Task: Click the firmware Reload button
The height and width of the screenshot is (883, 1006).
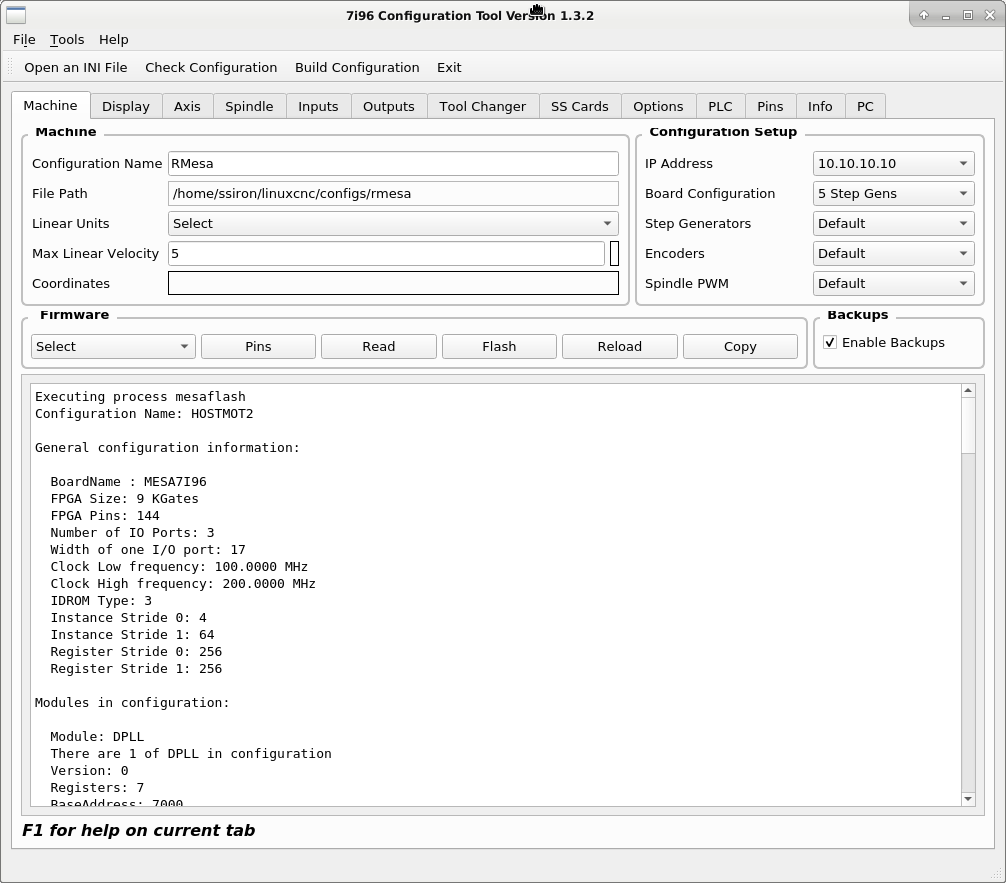Action: click(620, 347)
